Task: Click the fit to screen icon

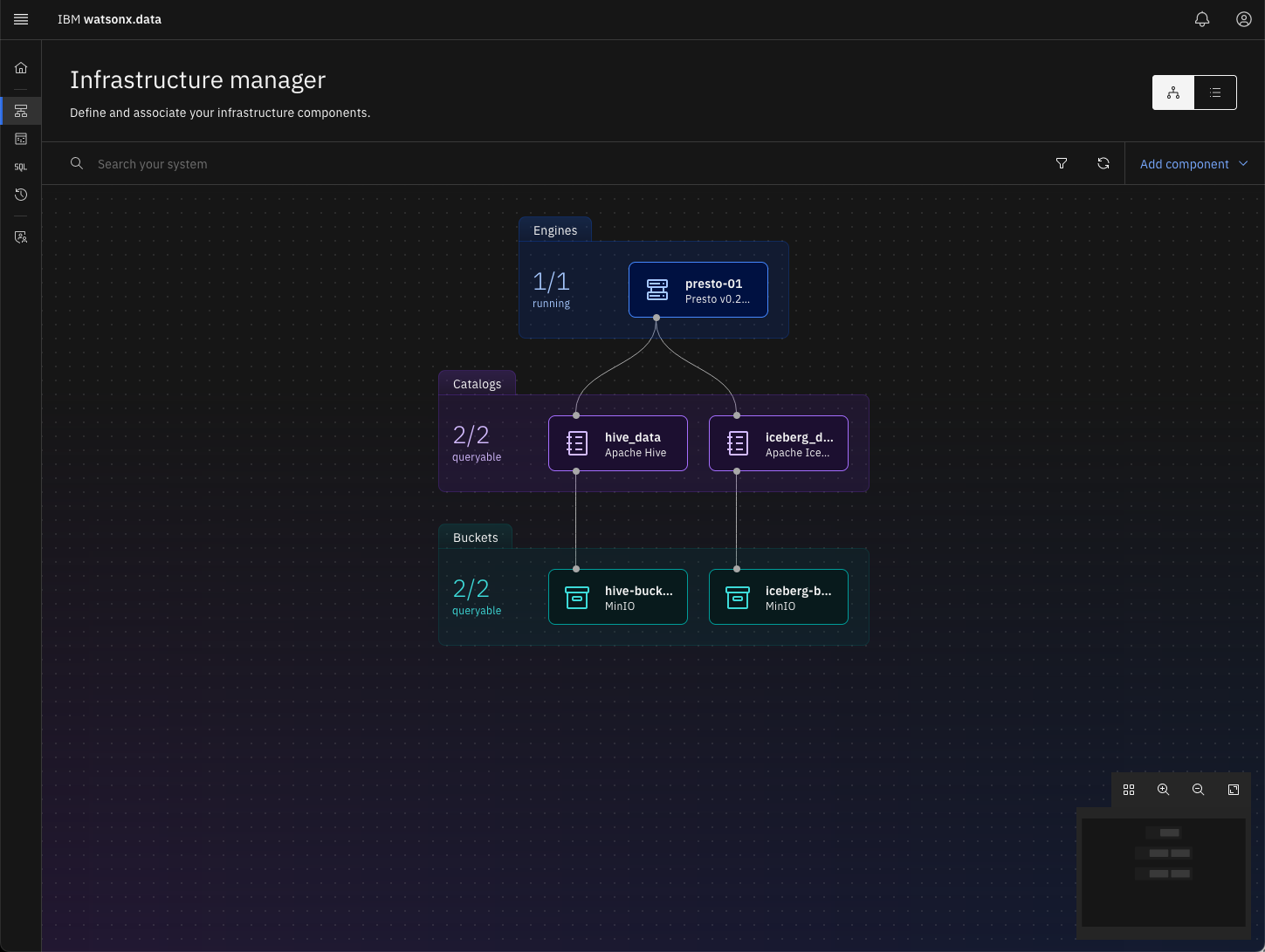Action: [x=1234, y=790]
